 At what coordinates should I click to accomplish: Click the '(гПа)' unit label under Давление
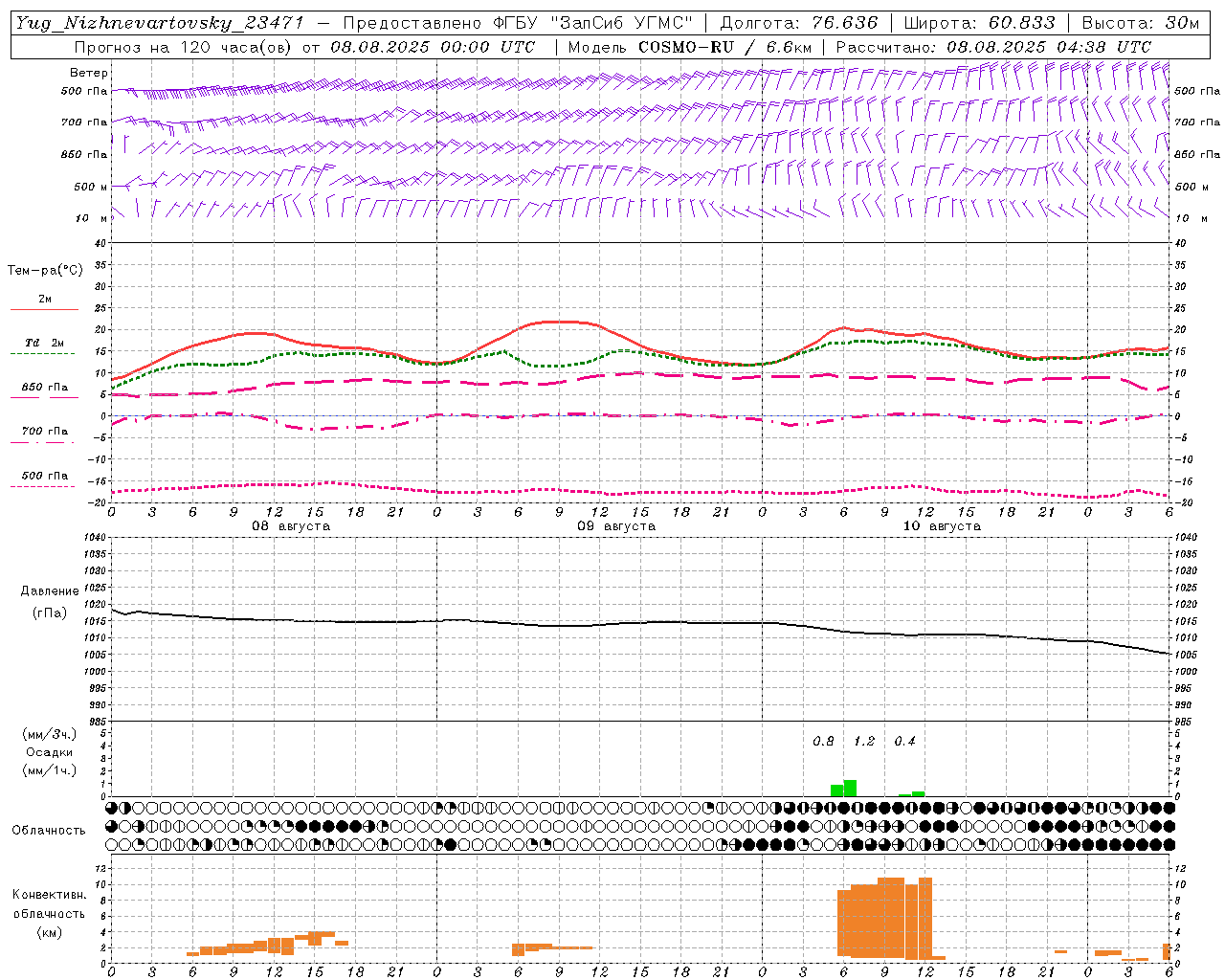(x=50, y=613)
